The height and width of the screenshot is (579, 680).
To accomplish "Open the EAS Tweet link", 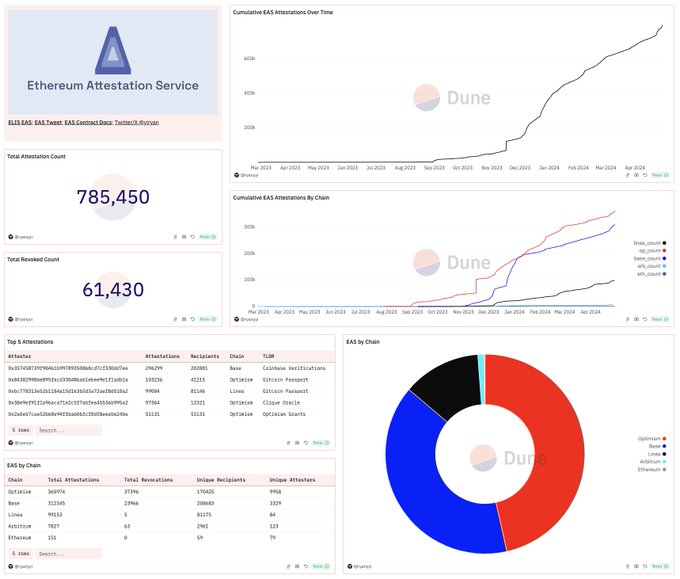I will [49, 122].
